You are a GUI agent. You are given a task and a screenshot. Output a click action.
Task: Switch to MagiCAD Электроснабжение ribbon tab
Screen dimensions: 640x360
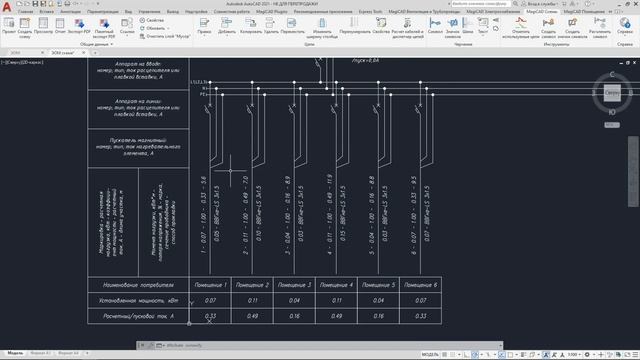(x=493, y=12)
